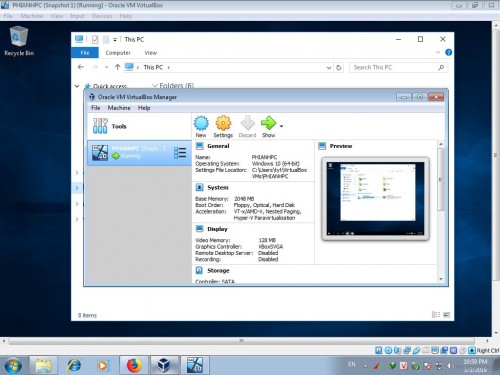The width and height of the screenshot is (500, 375).
Task: Open Internet Explorer from host taskbar
Action: [x=74, y=365]
